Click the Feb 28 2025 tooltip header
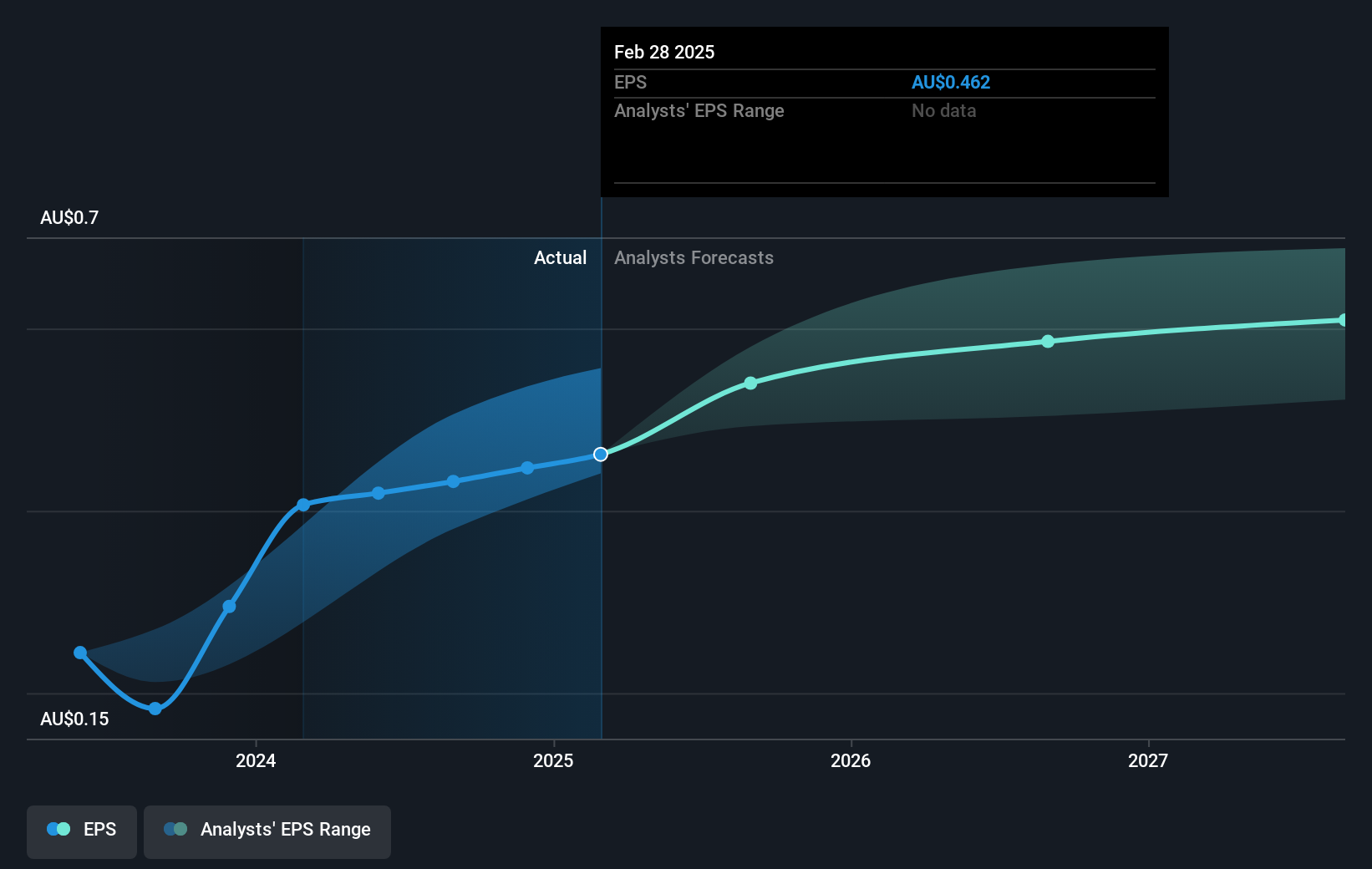Viewport: 1372px width, 869px height. pos(663,52)
